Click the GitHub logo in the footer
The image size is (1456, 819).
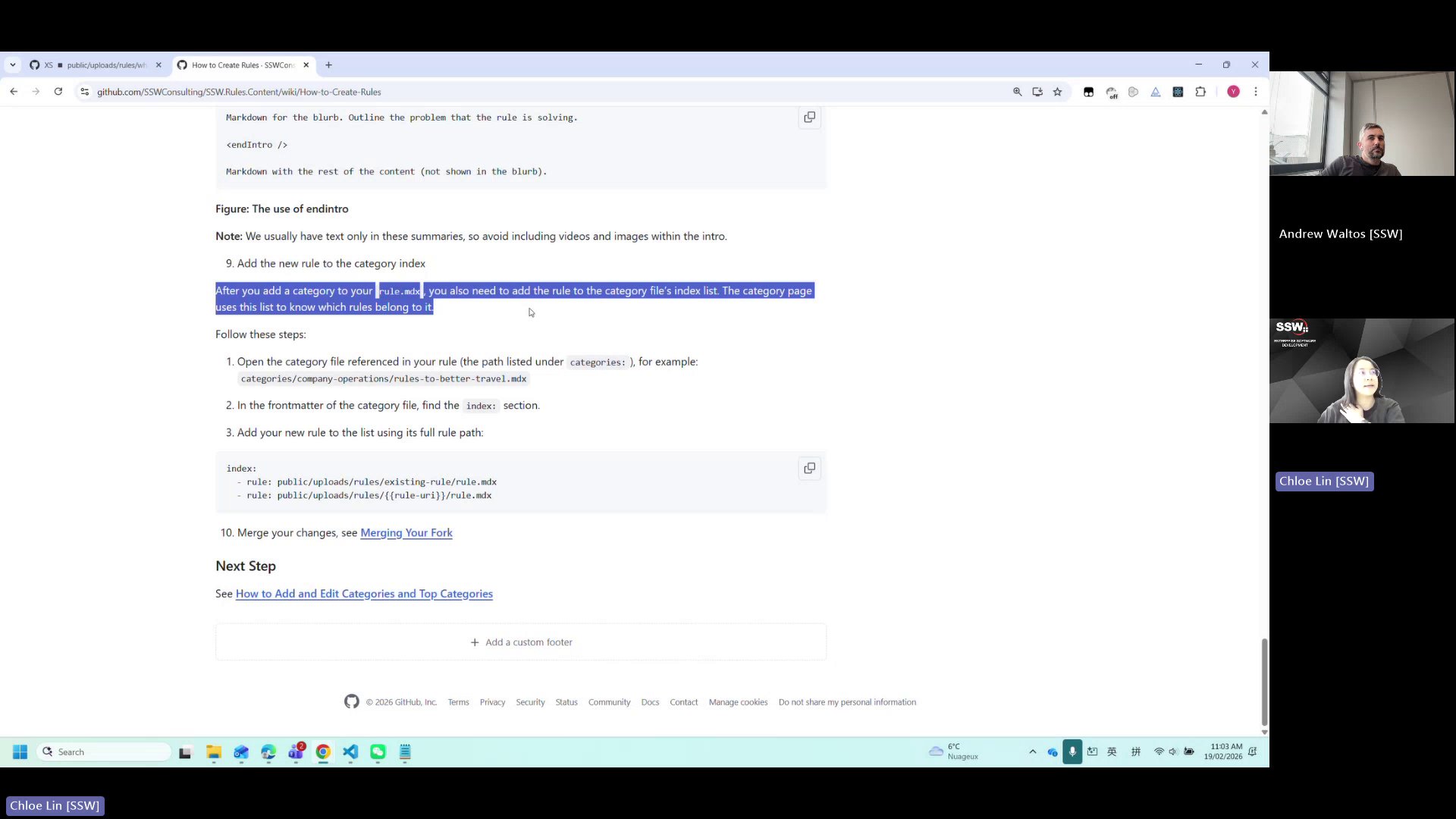pos(351,701)
